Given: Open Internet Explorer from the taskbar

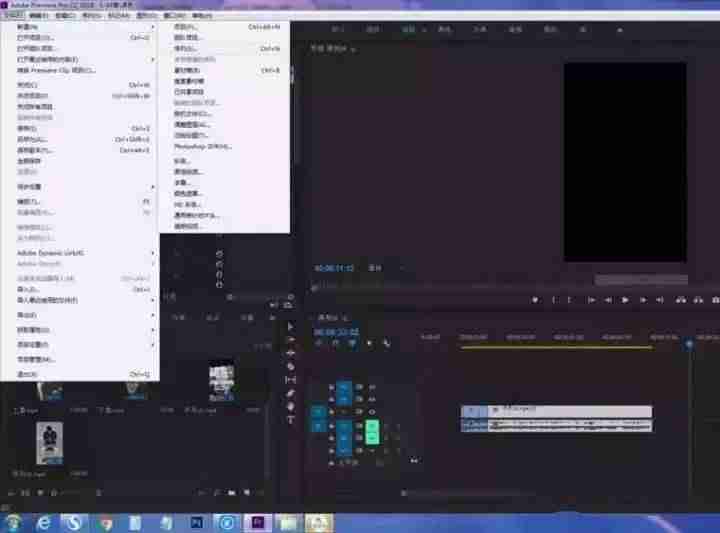Looking at the screenshot, I should point(44,522).
